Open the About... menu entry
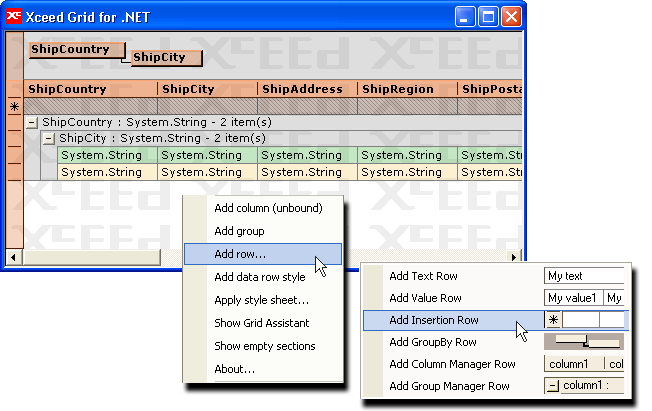Screen dimensions: 652x411 (x=263, y=369)
